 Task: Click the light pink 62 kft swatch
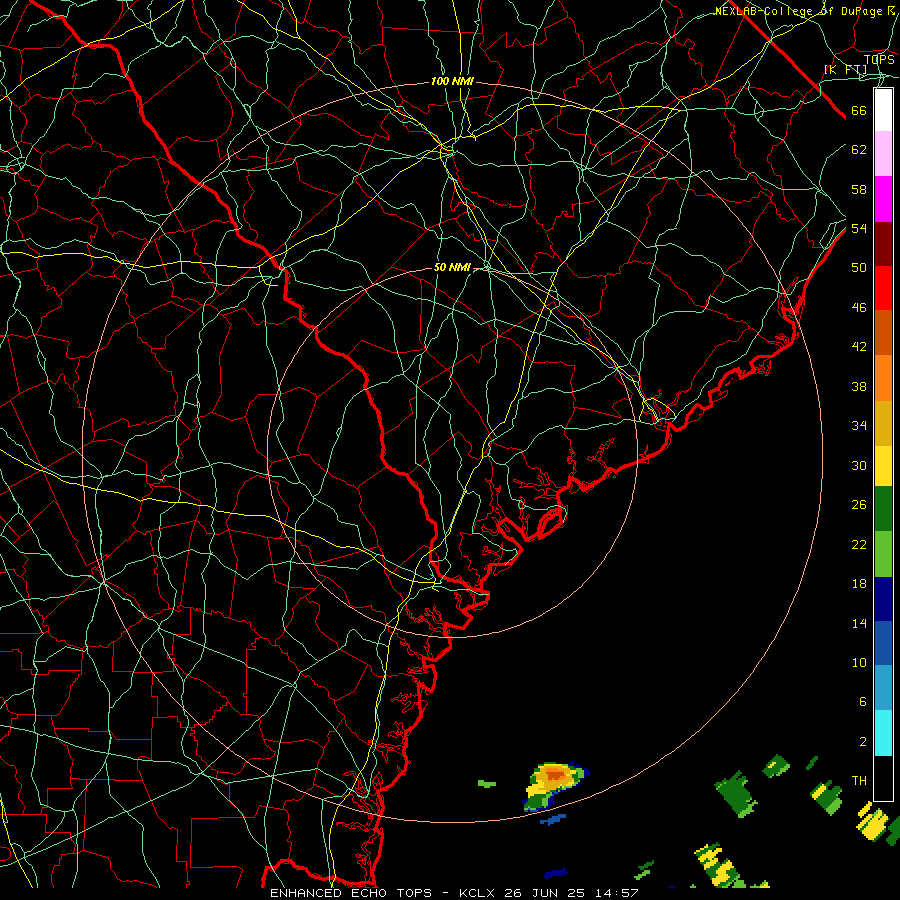[883, 154]
